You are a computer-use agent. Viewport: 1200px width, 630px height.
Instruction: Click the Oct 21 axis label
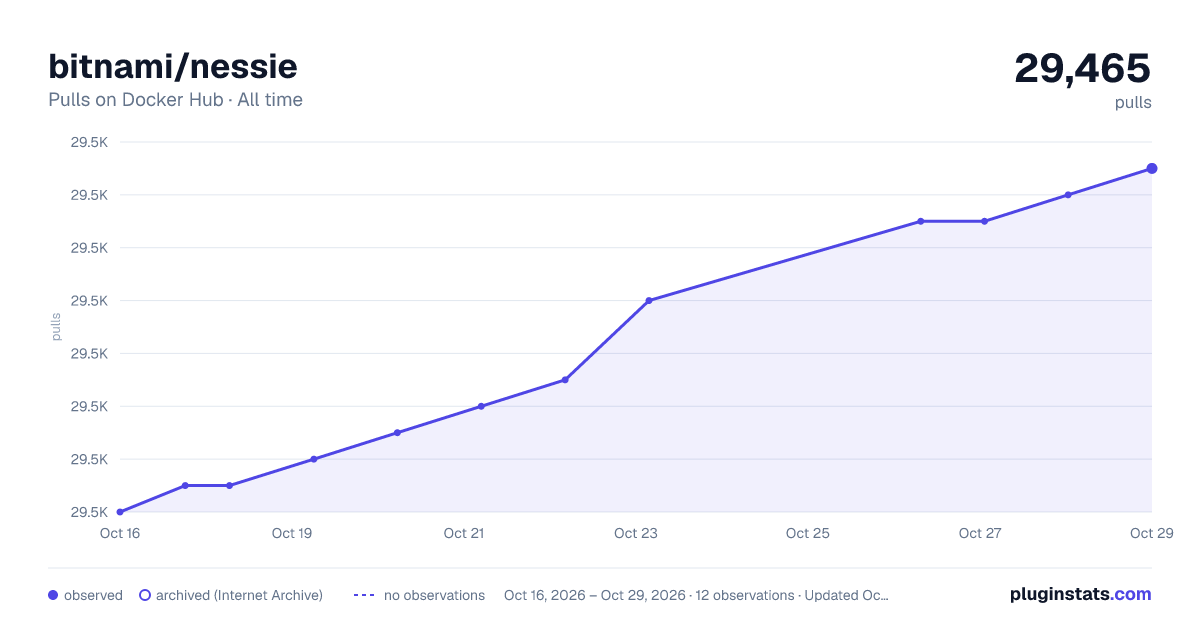(x=464, y=533)
